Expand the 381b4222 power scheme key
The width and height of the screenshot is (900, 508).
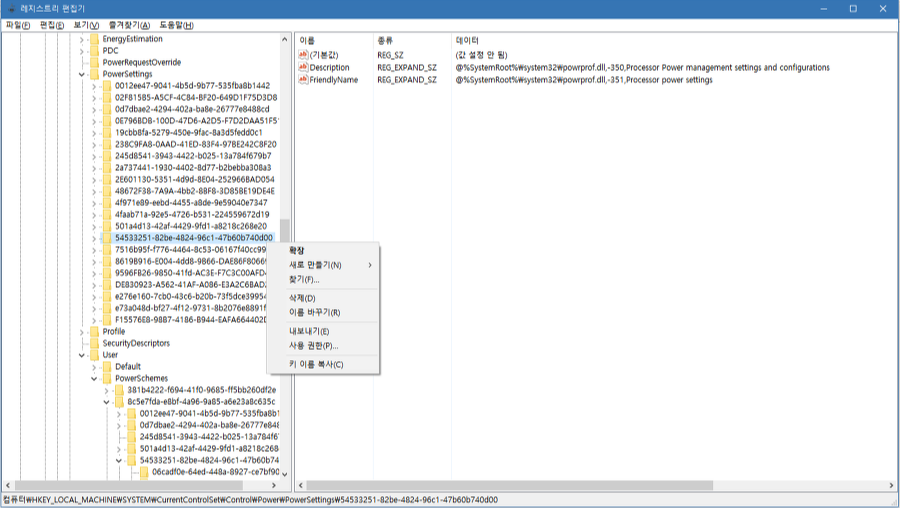[x=106, y=390]
